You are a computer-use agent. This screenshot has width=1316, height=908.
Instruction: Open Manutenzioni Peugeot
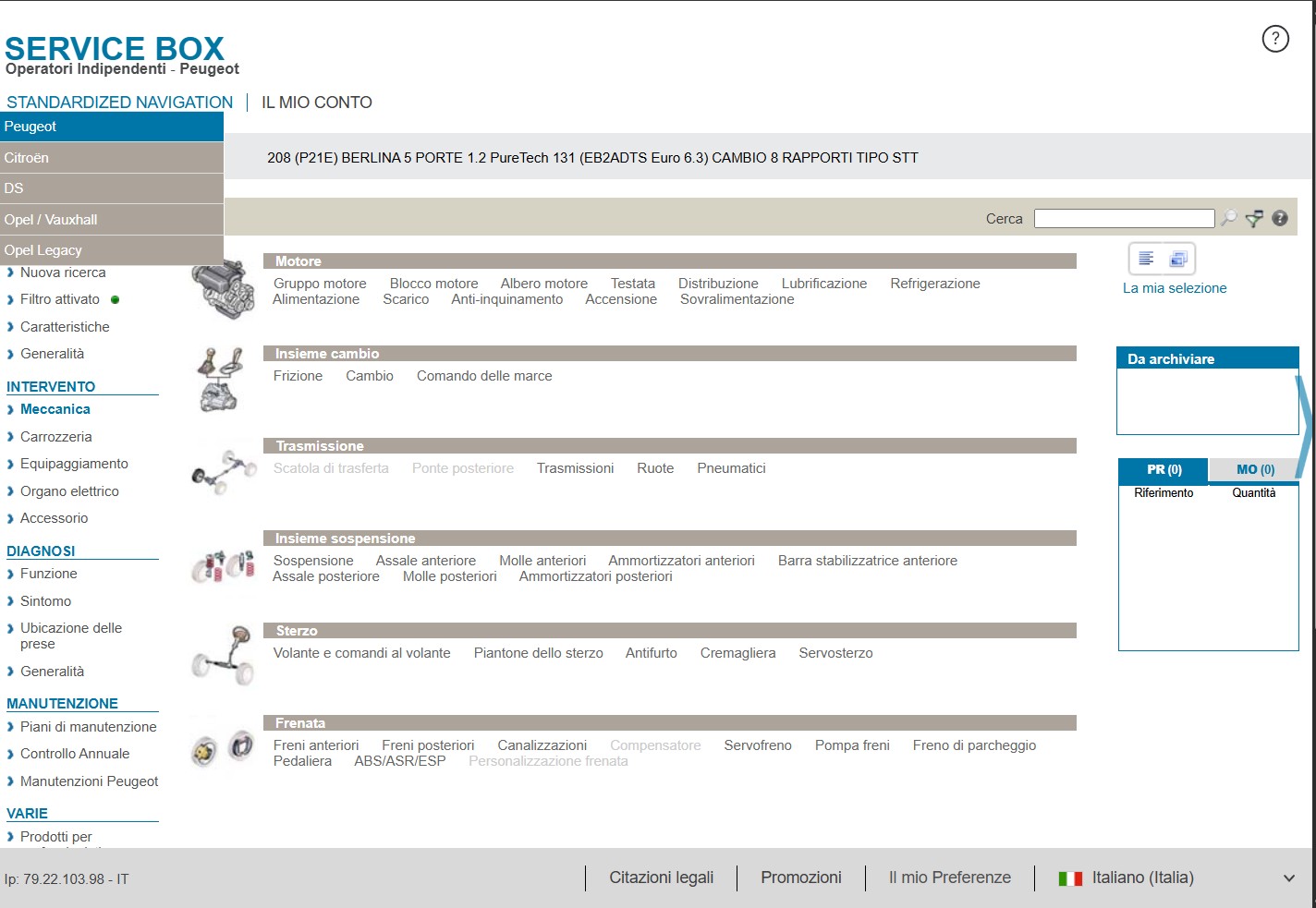(x=90, y=781)
